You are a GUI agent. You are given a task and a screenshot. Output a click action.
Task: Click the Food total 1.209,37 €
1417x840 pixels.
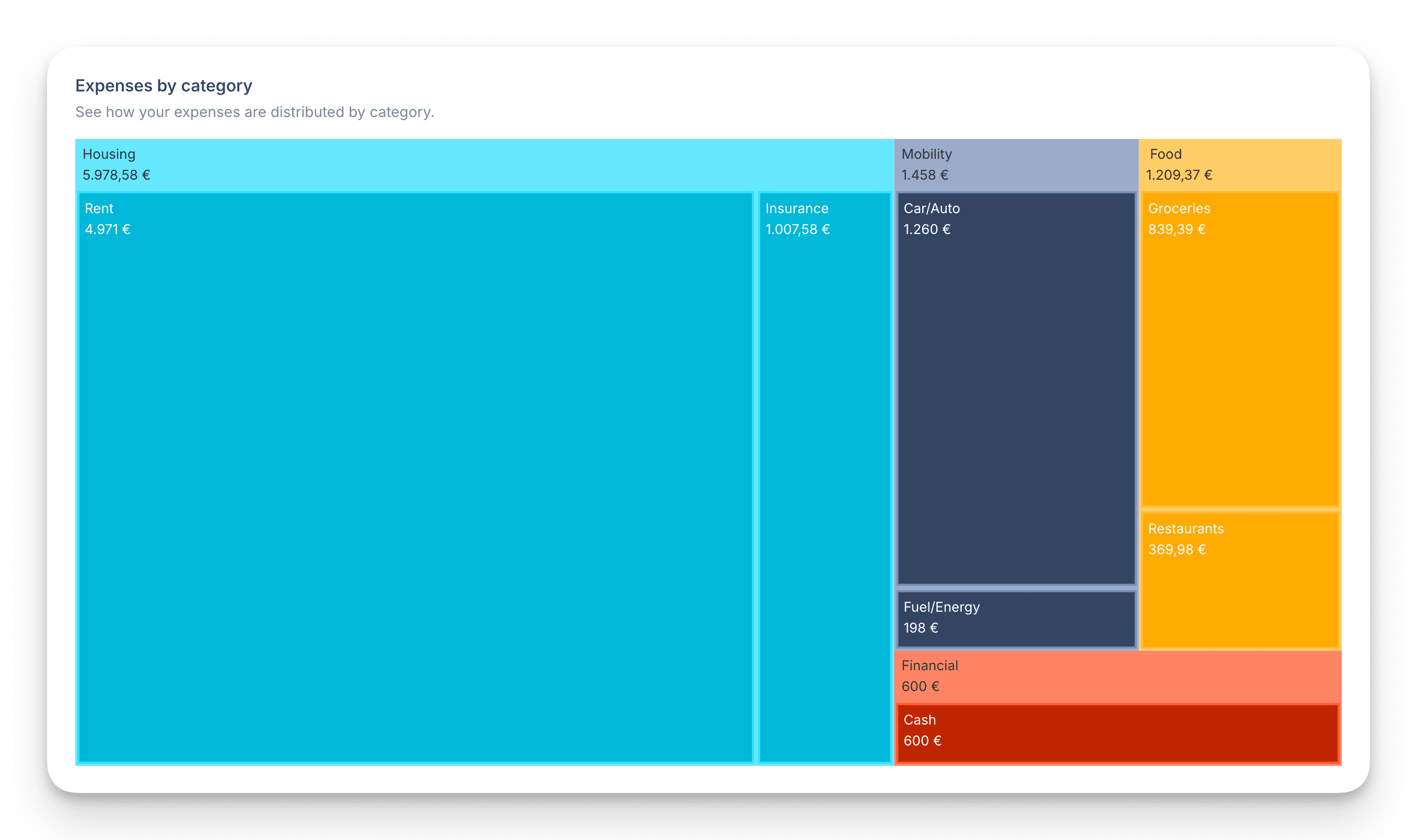1179,175
